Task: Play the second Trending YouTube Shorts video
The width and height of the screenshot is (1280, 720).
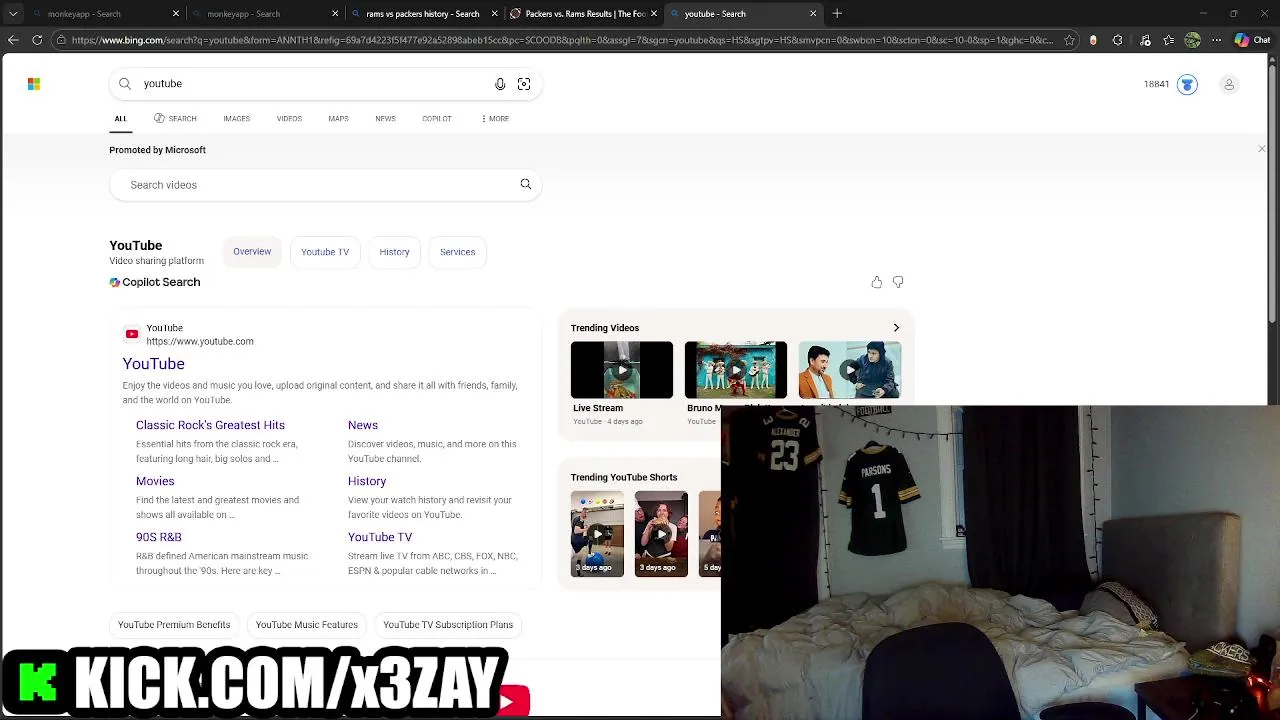Action: click(661, 534)
